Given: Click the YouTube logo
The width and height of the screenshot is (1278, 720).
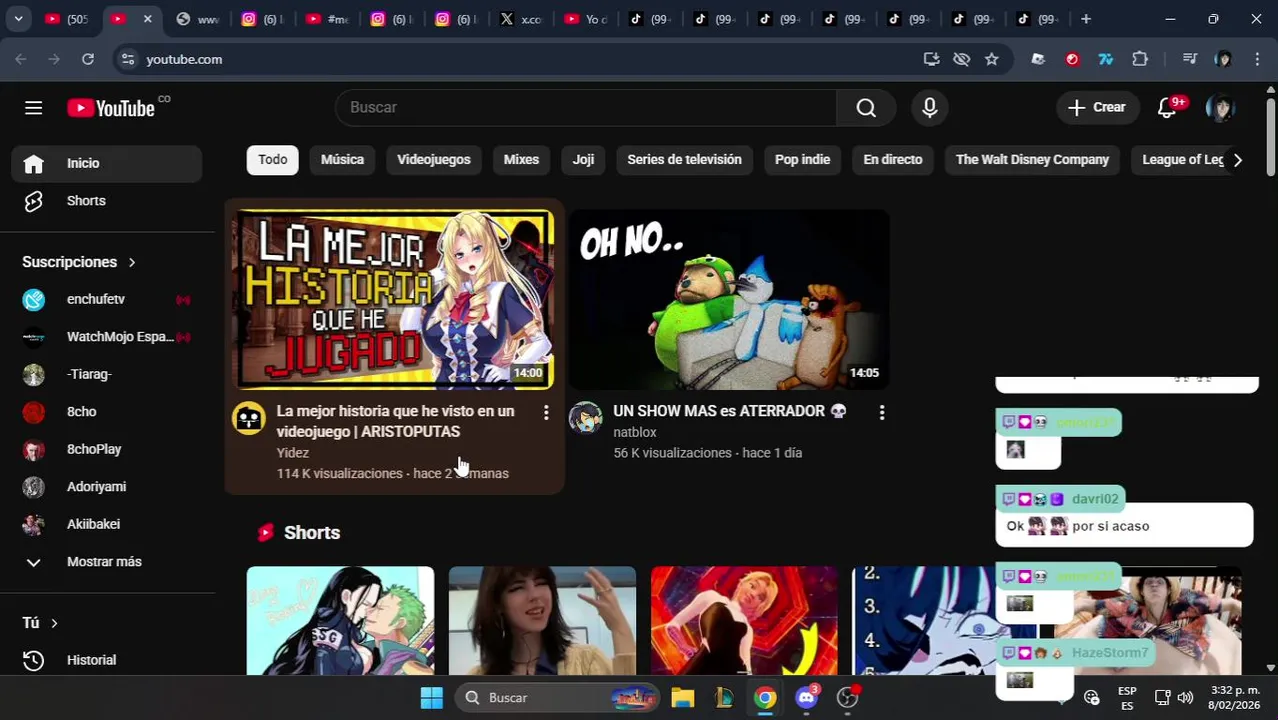Looking at the screenshot, I should (111, 108).
